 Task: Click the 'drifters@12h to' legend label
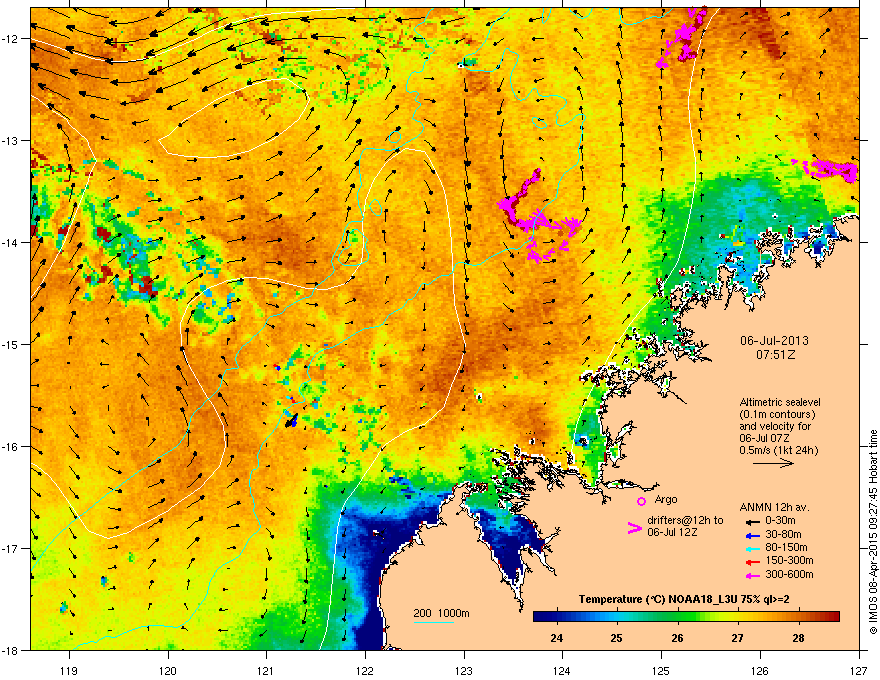pyautogui.click(x=685, y=520)
